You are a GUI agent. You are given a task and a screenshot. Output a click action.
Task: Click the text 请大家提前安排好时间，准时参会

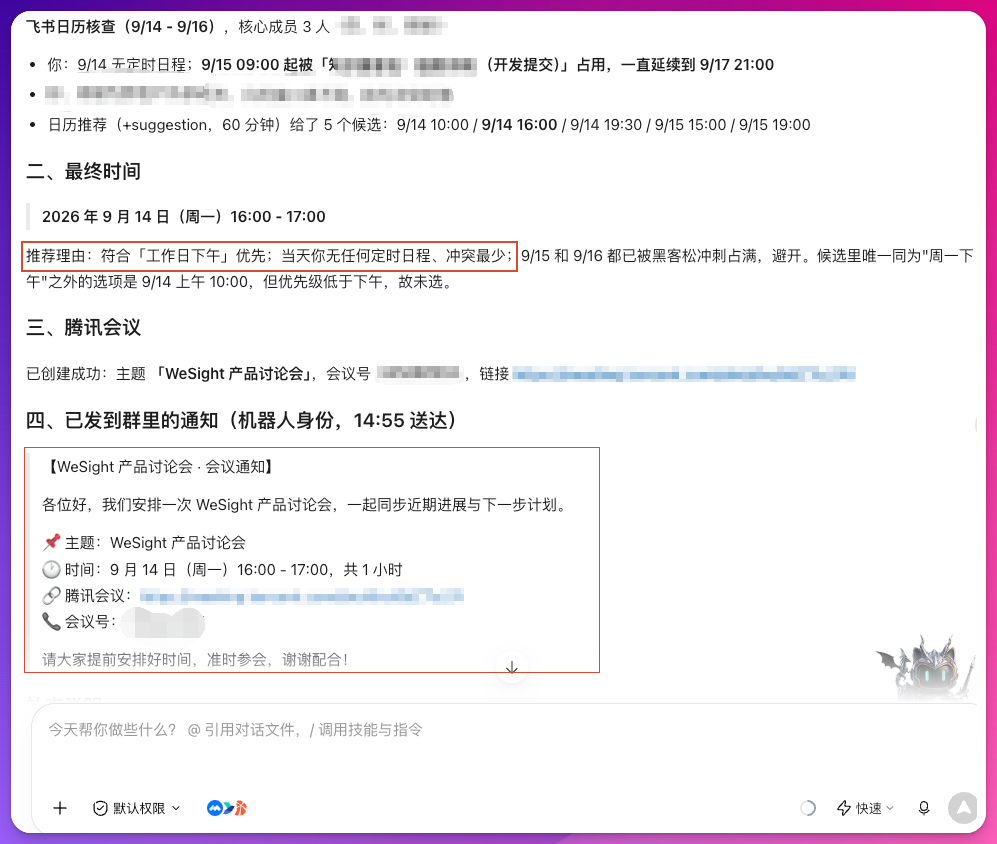193,660
